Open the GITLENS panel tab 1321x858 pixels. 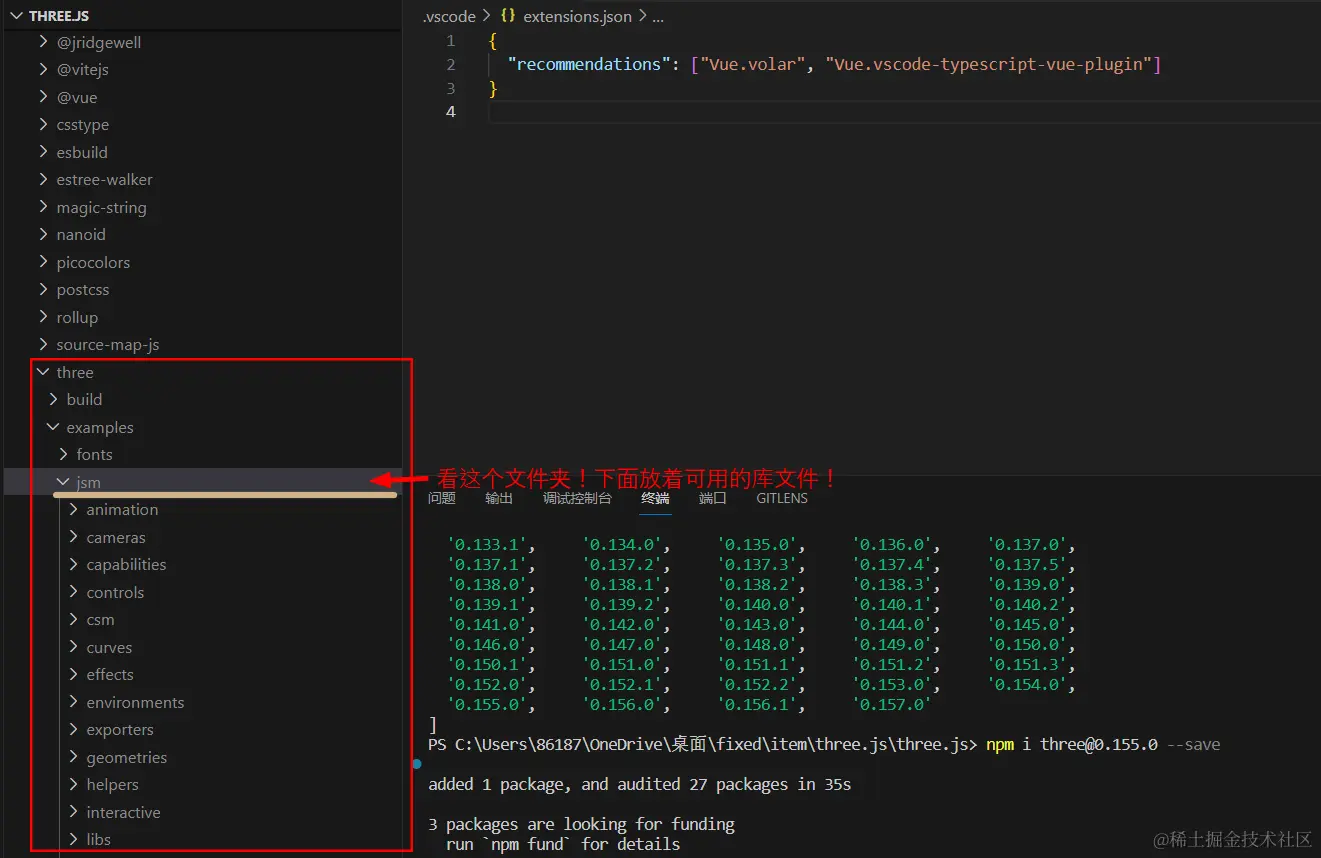coord(782,498)
